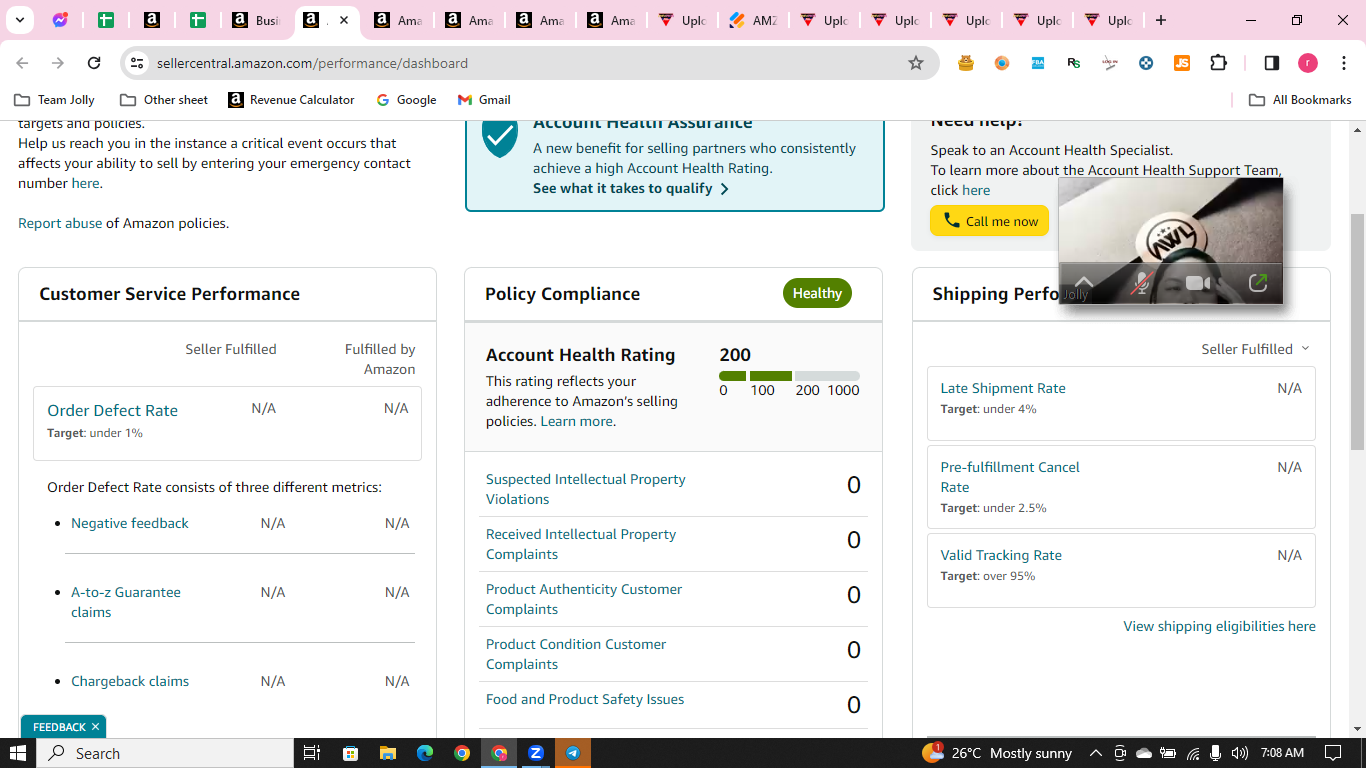Open the Revenue Calculator bookmark
Screen dimensions: 1366x768
(x=291, y=100)
